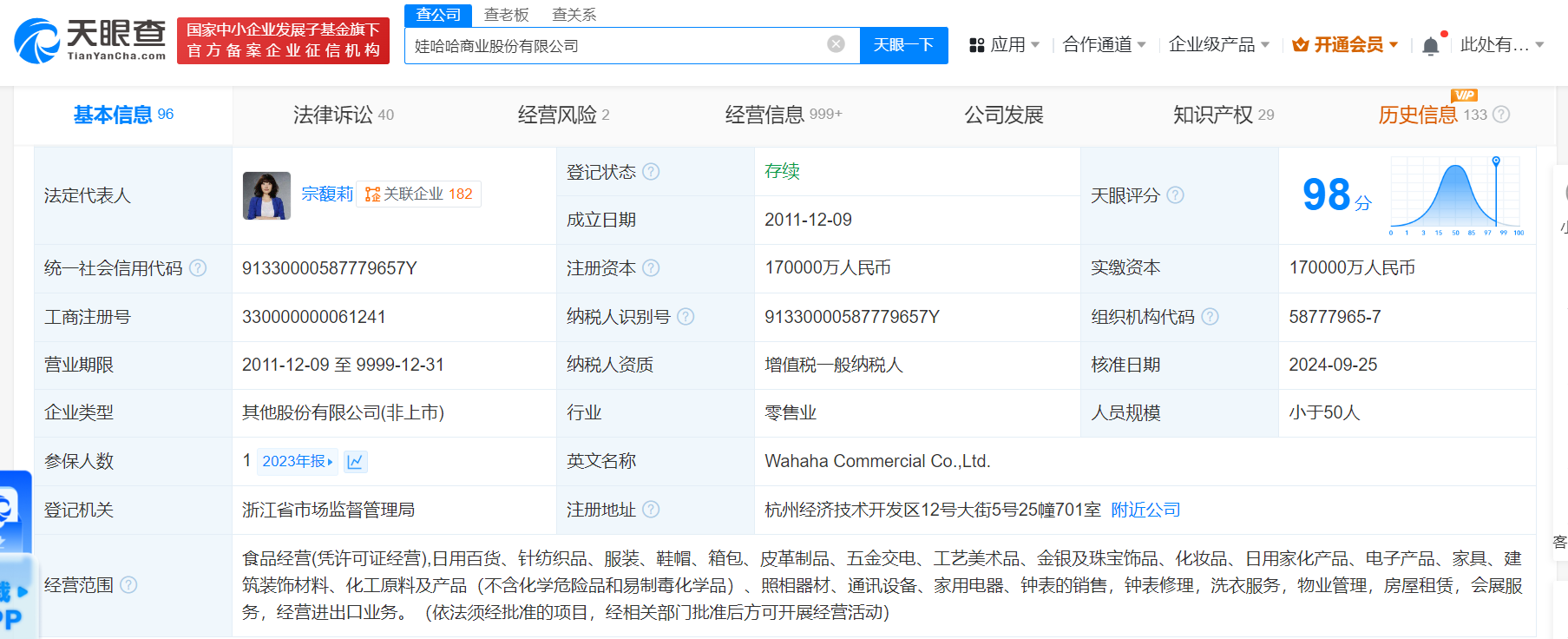Viewport: 1568px width, 639px height.
Task: Open the notification bell
Action: (1431, 45)
